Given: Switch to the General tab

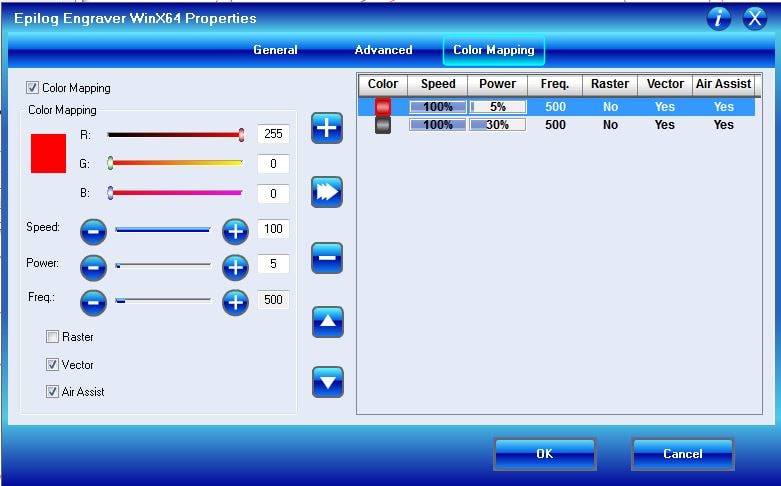Looking at the screenshot, I should tap(275, 50).
